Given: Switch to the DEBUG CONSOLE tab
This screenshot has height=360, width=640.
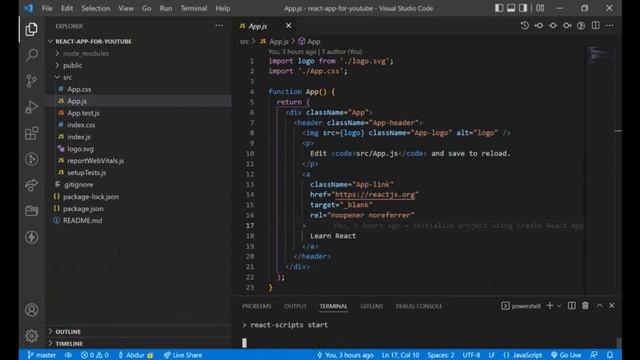Looking at the screenshot, I should [419, 306].
